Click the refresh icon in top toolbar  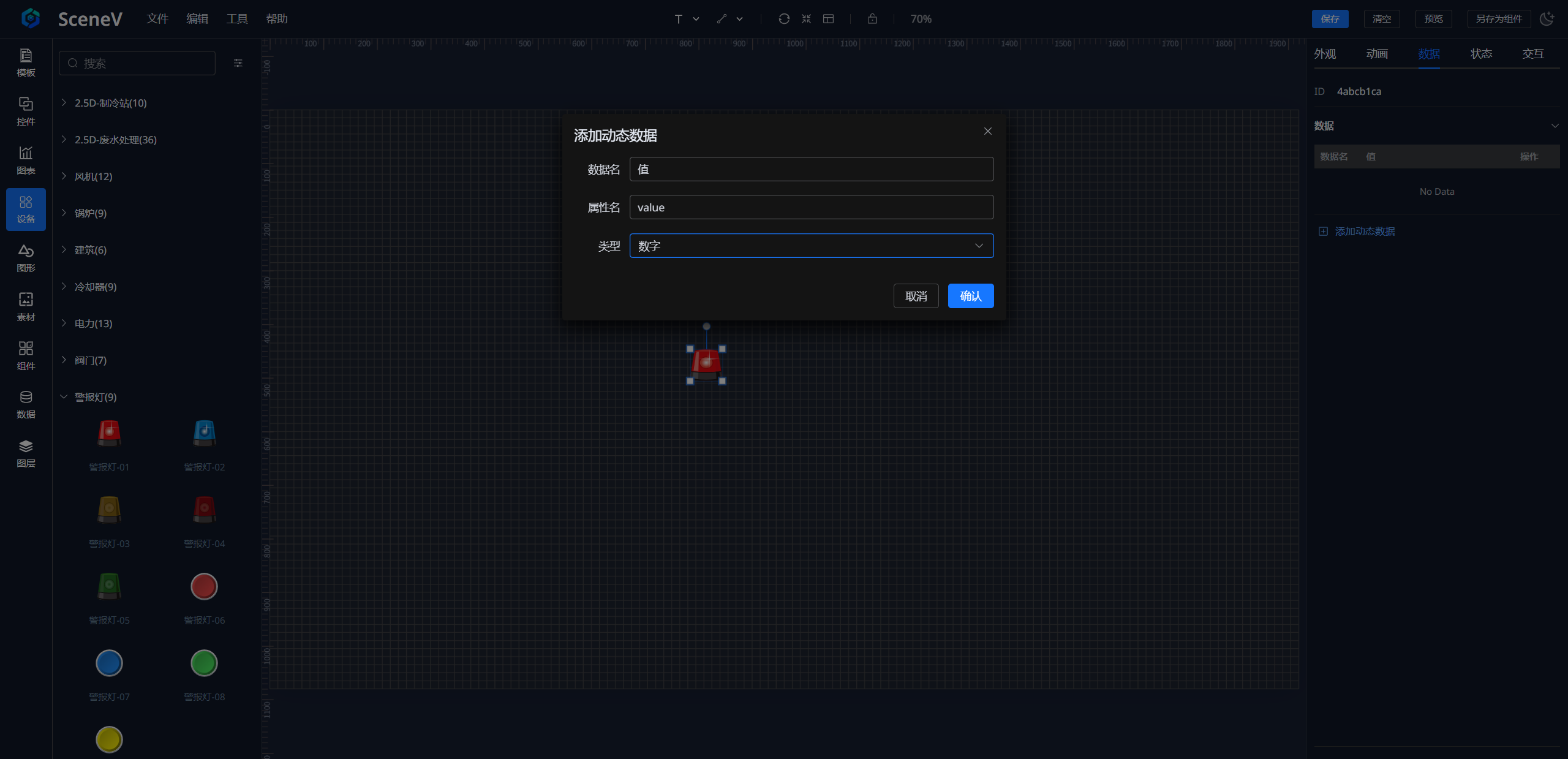[783, 19]
